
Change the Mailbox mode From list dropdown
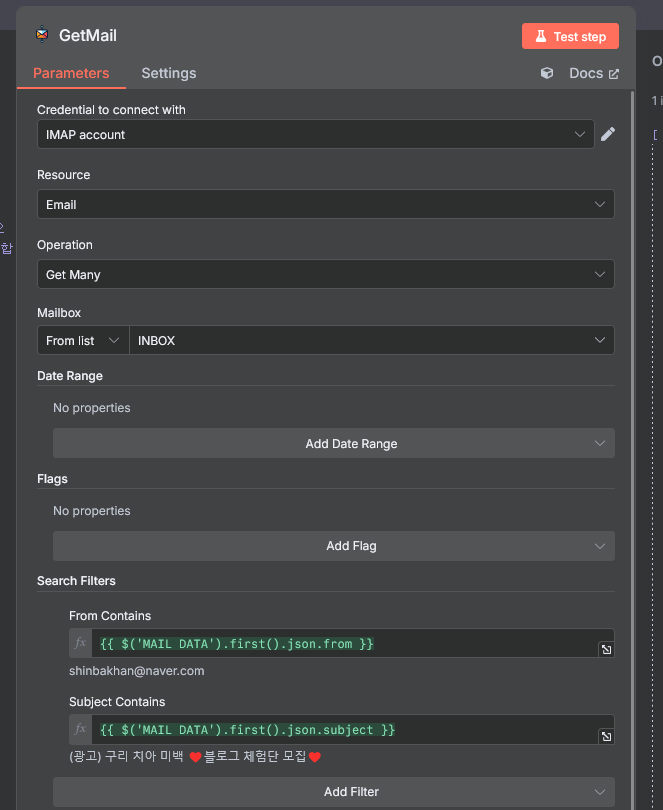tap(83, 340)
